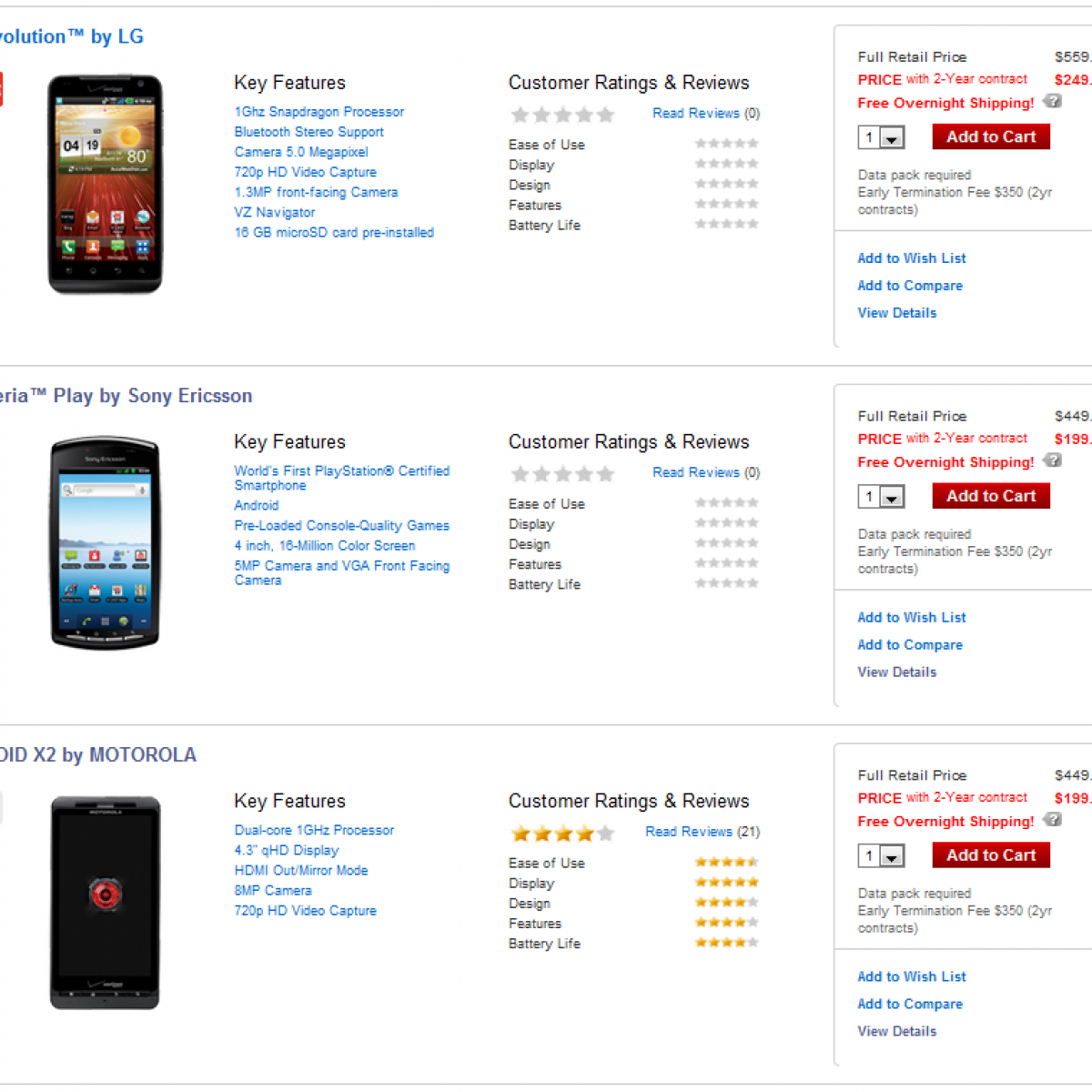
Task: Add the Sony Ericsson Play to cart
Action: (991, 496)
